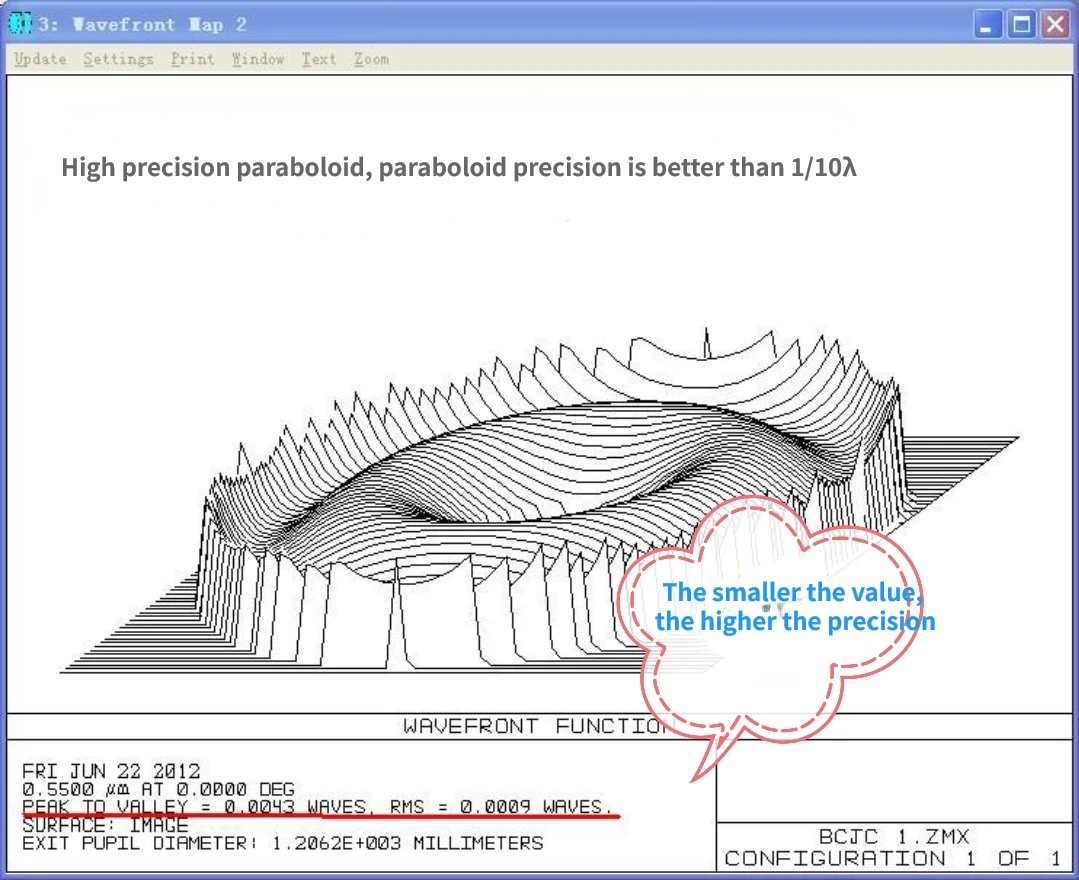
Task: Open the Window menu
Action: [258, 59]
